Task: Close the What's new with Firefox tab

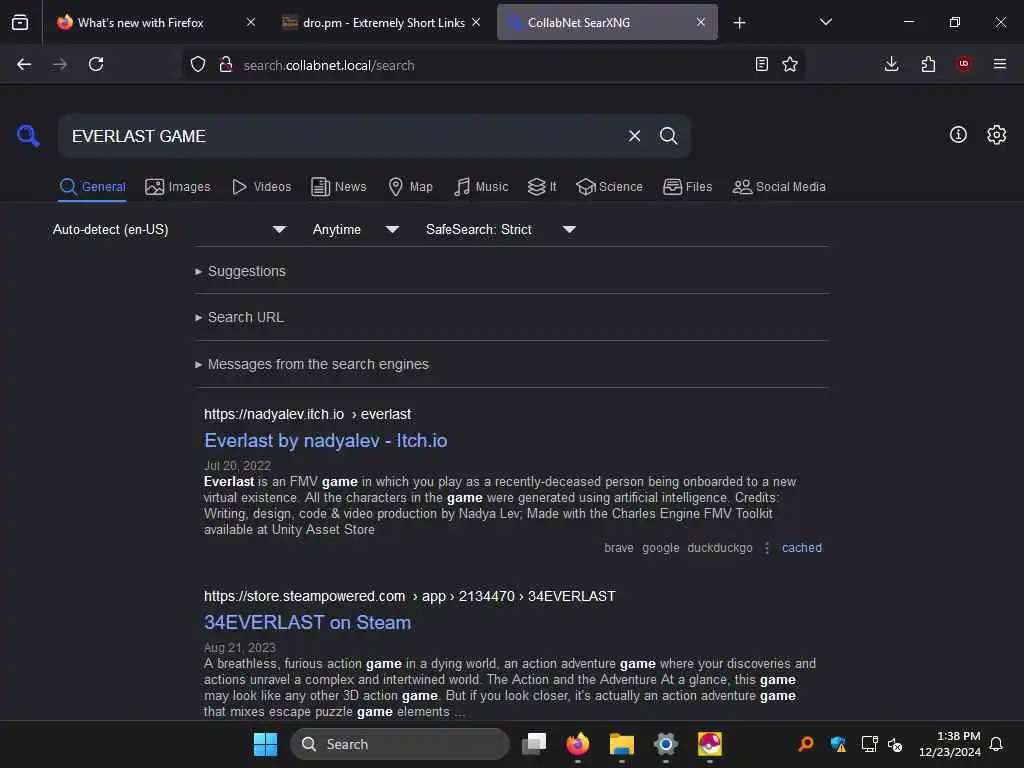Action: coord(251,22)
